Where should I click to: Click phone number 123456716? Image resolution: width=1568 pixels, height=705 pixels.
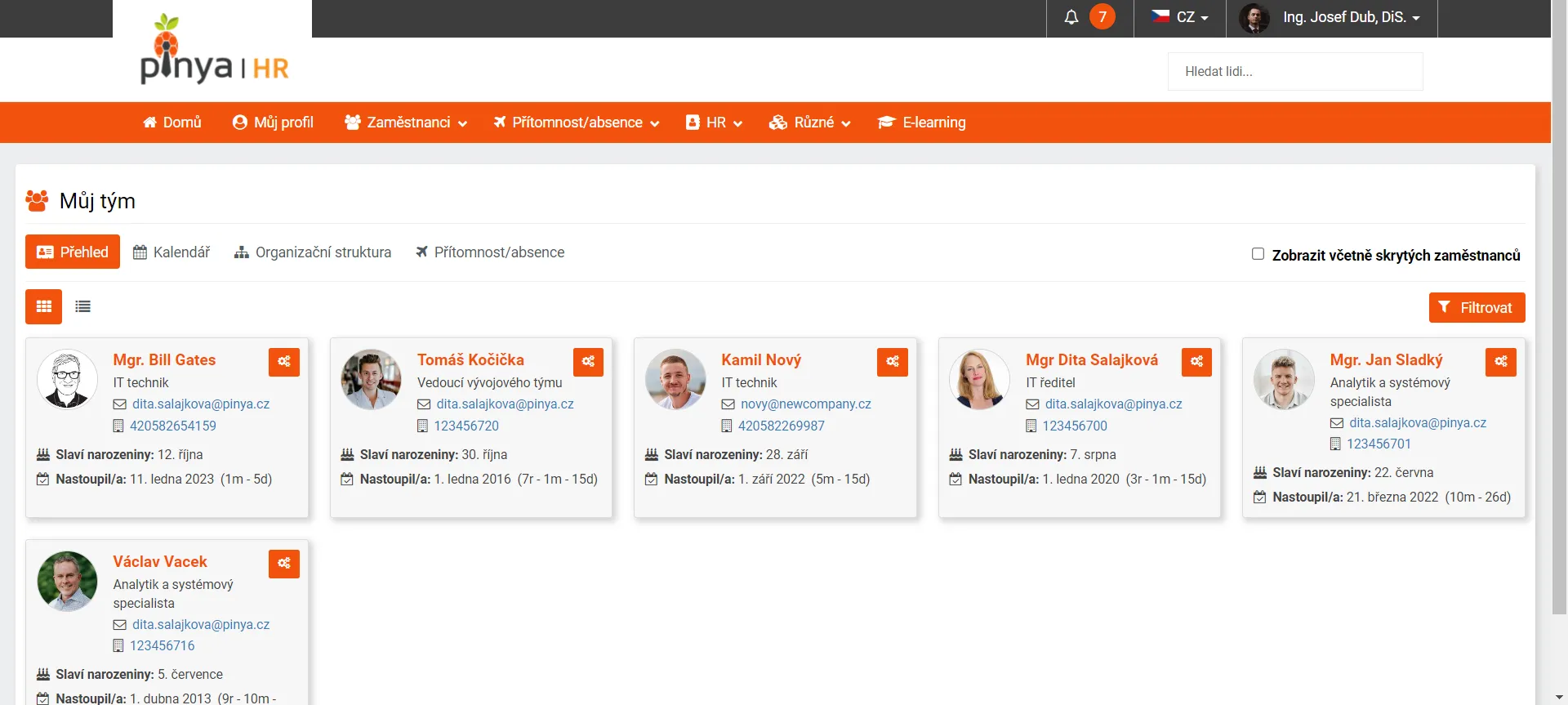163,646
